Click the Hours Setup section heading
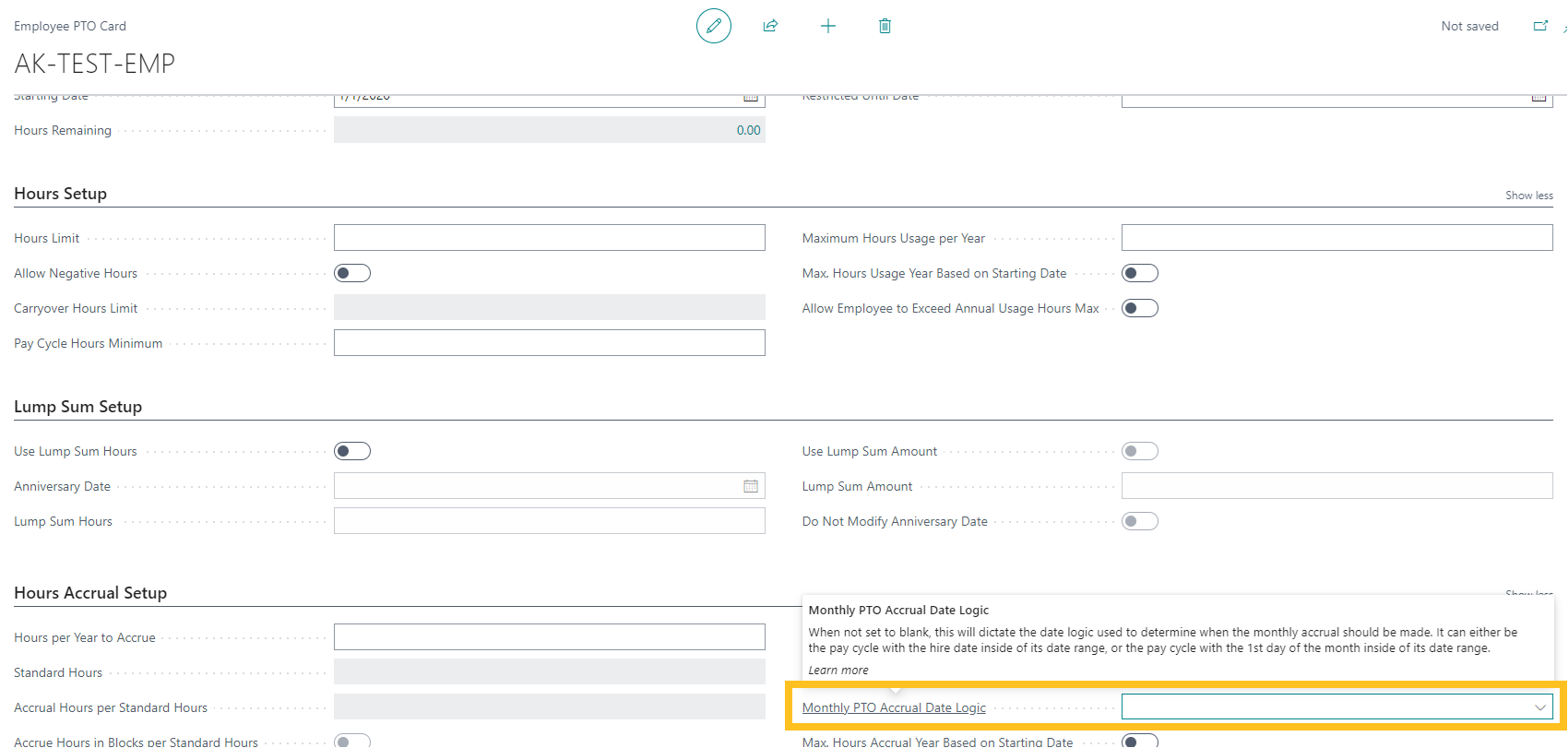 pos(61,194)
